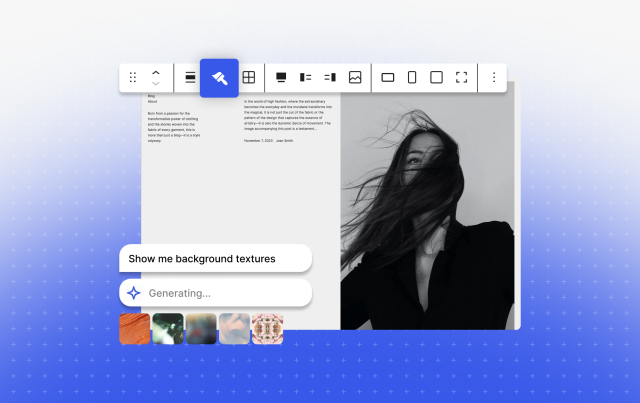Select the landscape rectangle aspect ratio
This screenshot has height=403, width=640.
pyautogui.click(x=389, y=77)
